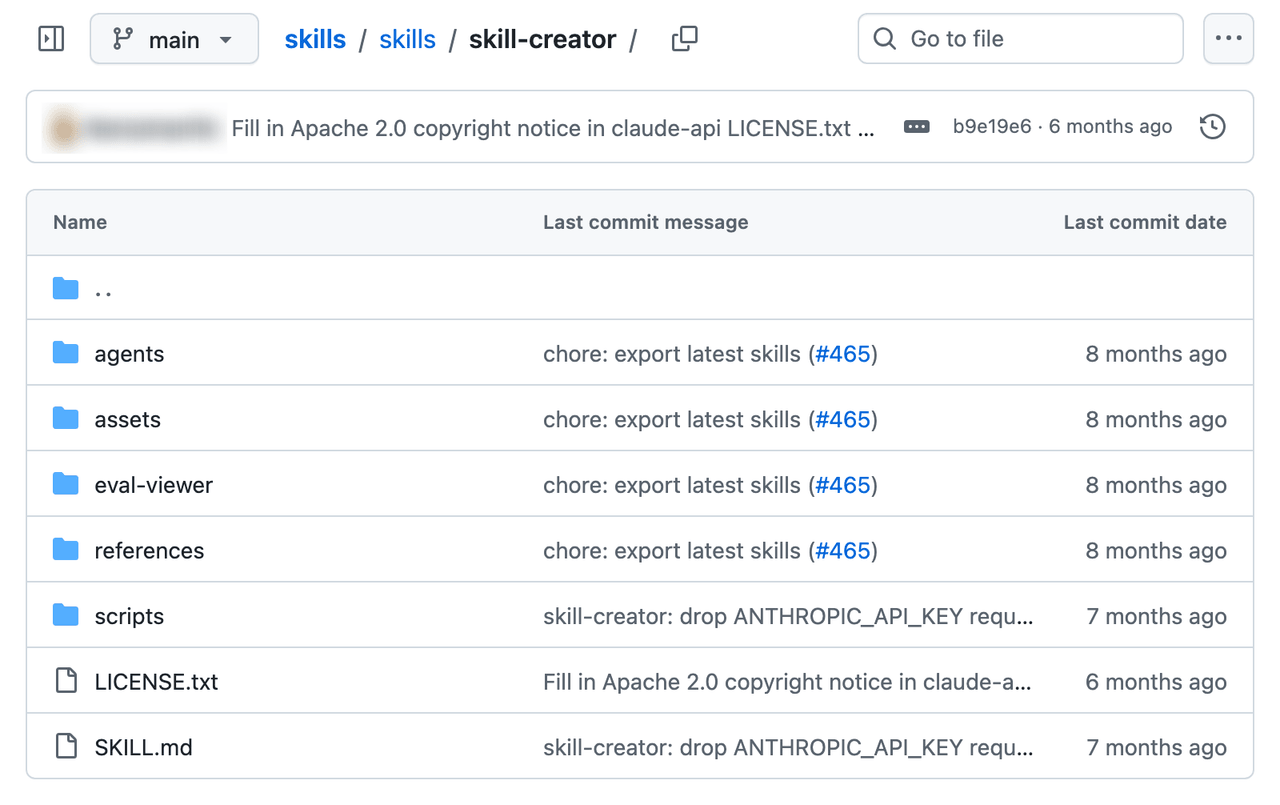The width and height of the screenshot is (1280, 805).
Task: Open pull request #465 in eval-viewer row
Action: 843,485
